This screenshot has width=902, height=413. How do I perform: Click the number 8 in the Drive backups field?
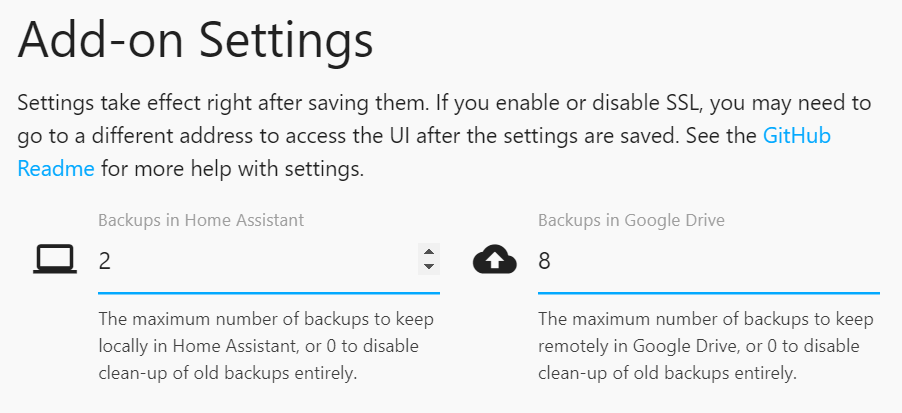pyautogui.click(x=545, y=262)
